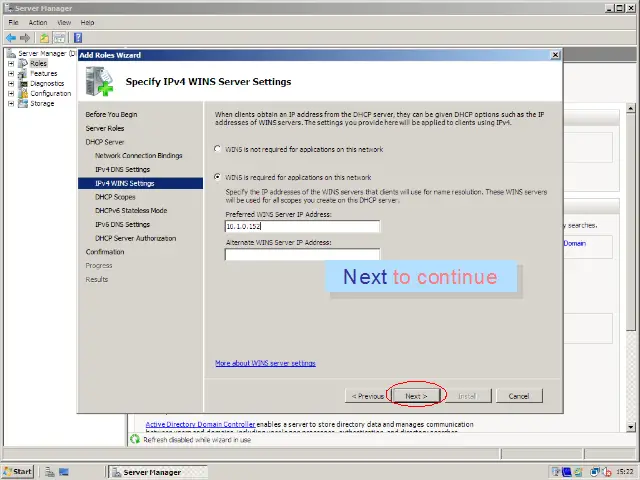Click Next to continue the wizard
The height and width of the screenshot is (480, 640).
pos(416,396)
